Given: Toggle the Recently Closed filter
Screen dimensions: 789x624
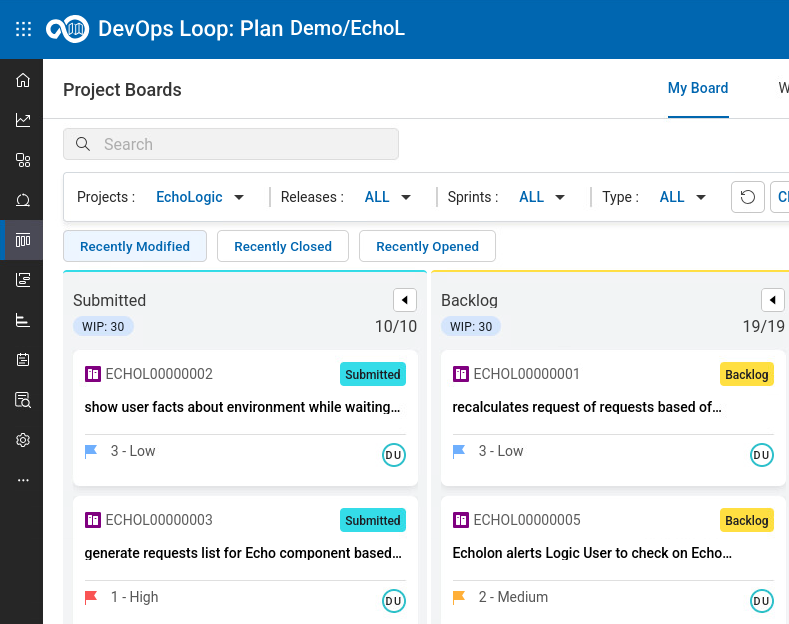Looking at the screenshot, I should tap(283, 246).
